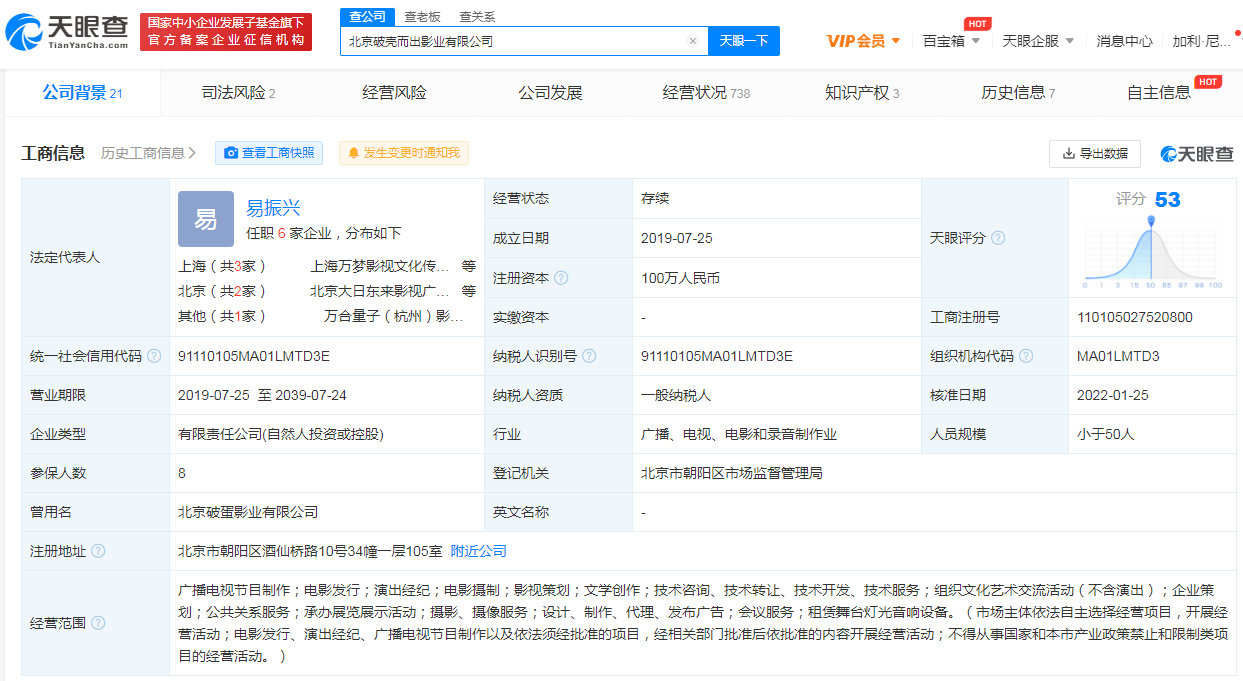Click the TianYanCha logo

pos(67,33)
